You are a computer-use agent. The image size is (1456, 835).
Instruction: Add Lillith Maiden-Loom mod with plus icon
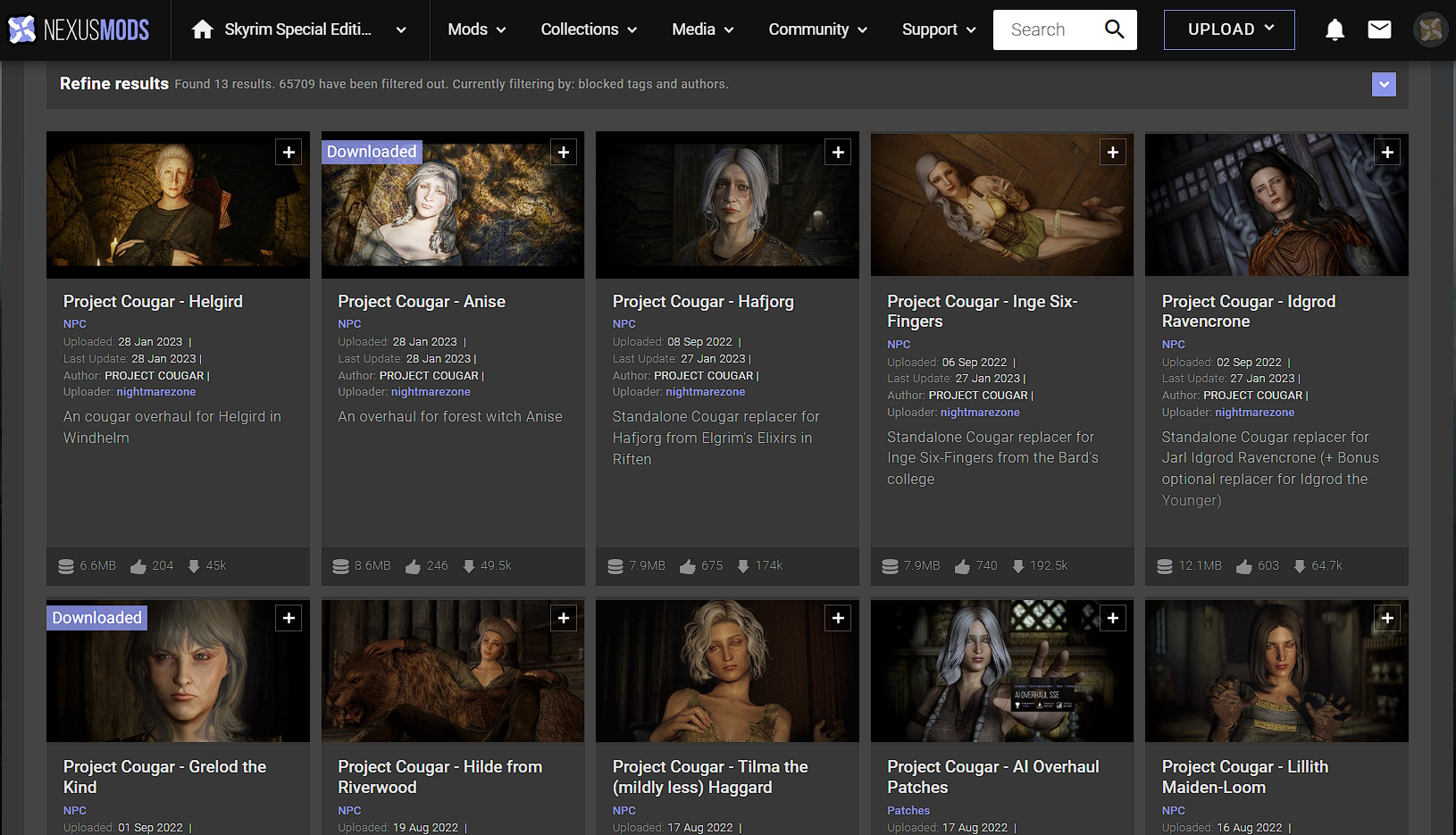coord(1387,618)
